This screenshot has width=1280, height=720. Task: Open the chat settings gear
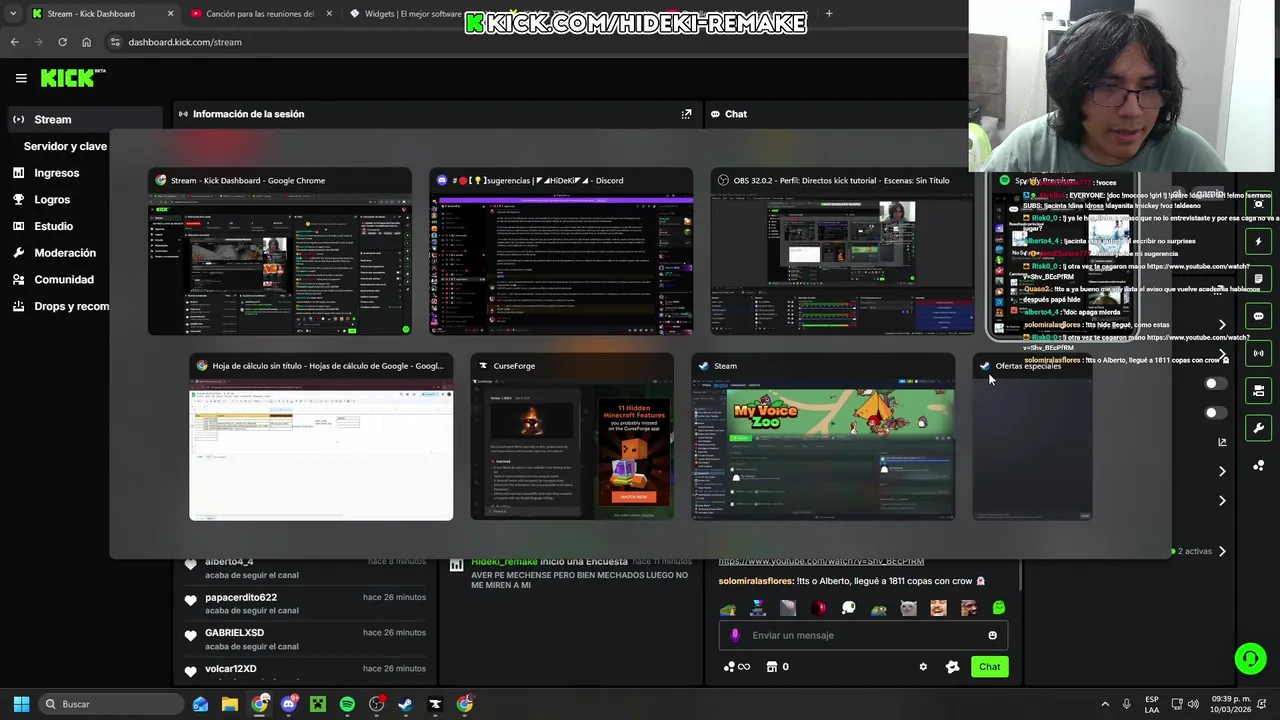point(923,667)
